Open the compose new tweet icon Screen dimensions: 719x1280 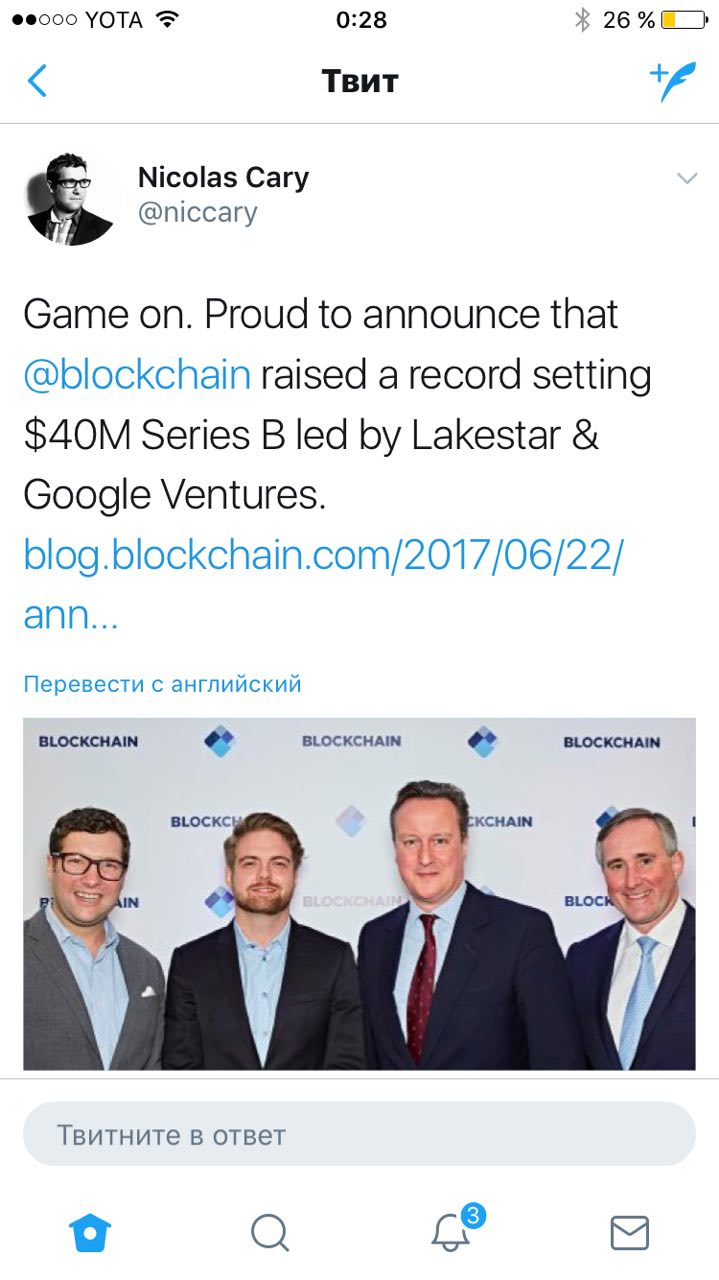pos(672,81)
